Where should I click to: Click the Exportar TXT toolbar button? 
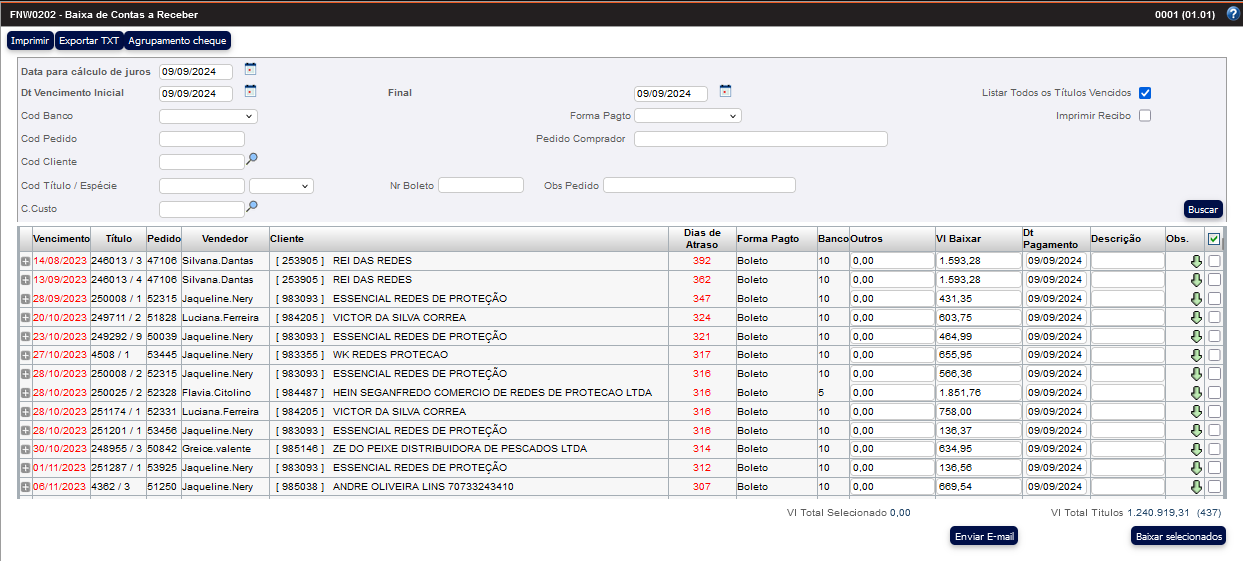tap(88, 41)
